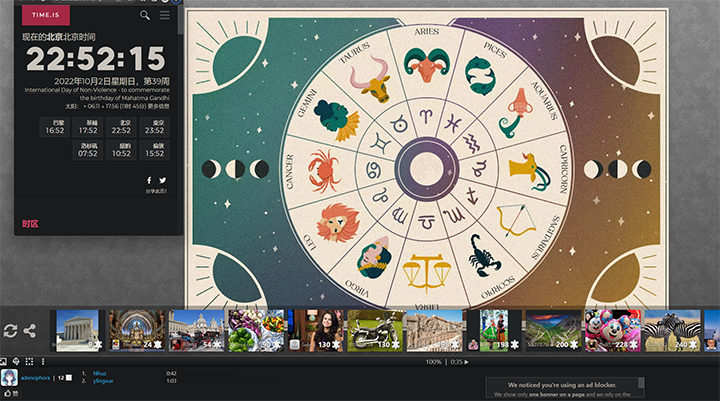The height and width of the screenshot is (401, 720).
Task: Open the 15:52 city time tile
Action: tap(154, 150)
